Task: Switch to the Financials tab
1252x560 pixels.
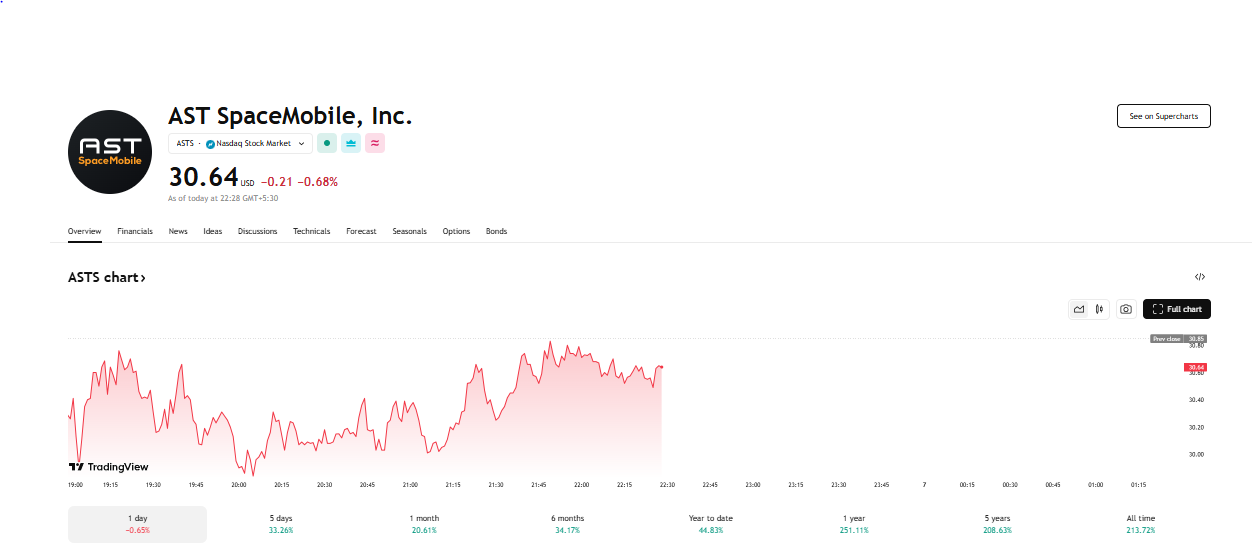Action: pos(135,231)
